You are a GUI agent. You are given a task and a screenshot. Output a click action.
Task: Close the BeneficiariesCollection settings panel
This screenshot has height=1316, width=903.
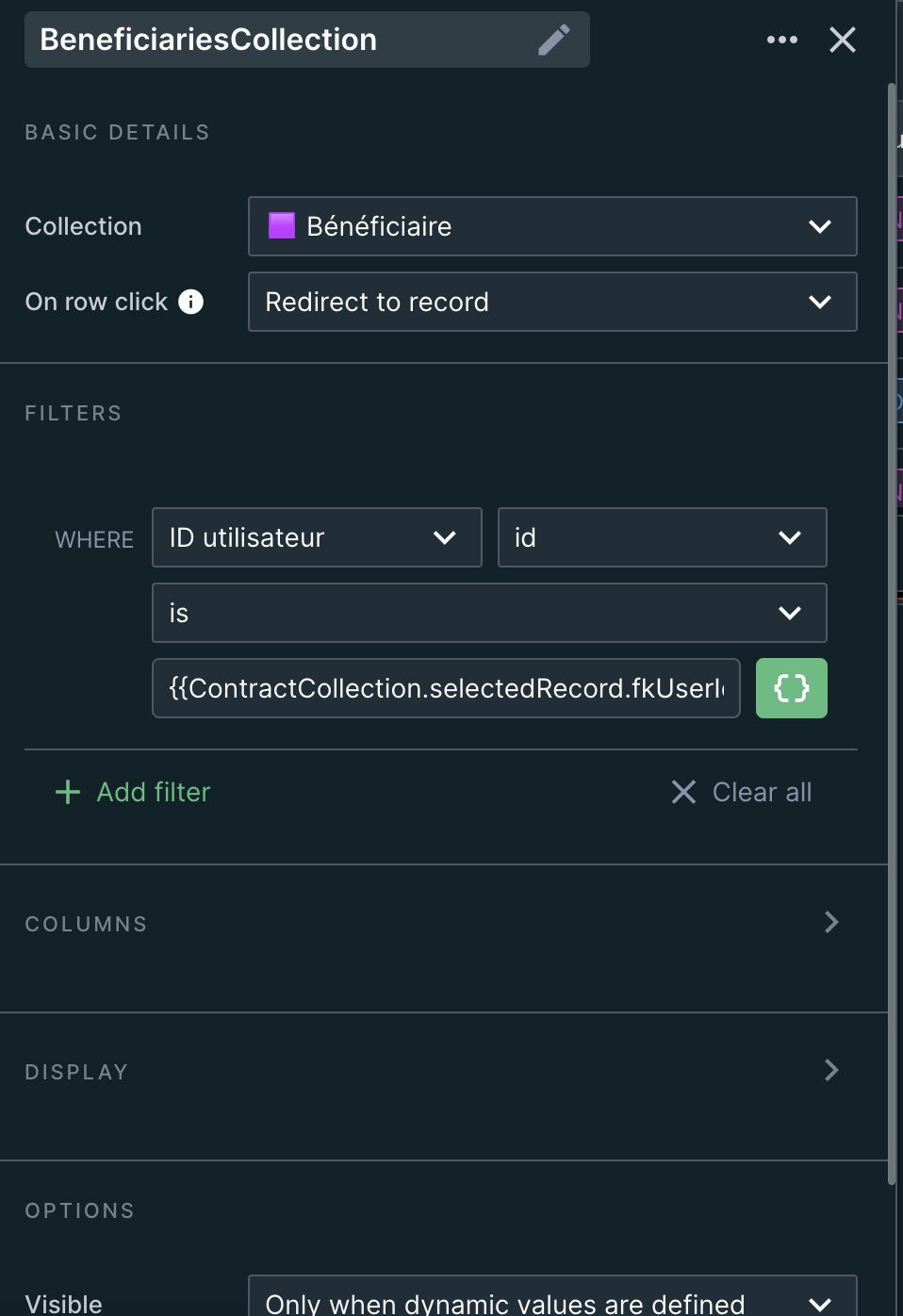pyautogui.click(x=842, y=40)
